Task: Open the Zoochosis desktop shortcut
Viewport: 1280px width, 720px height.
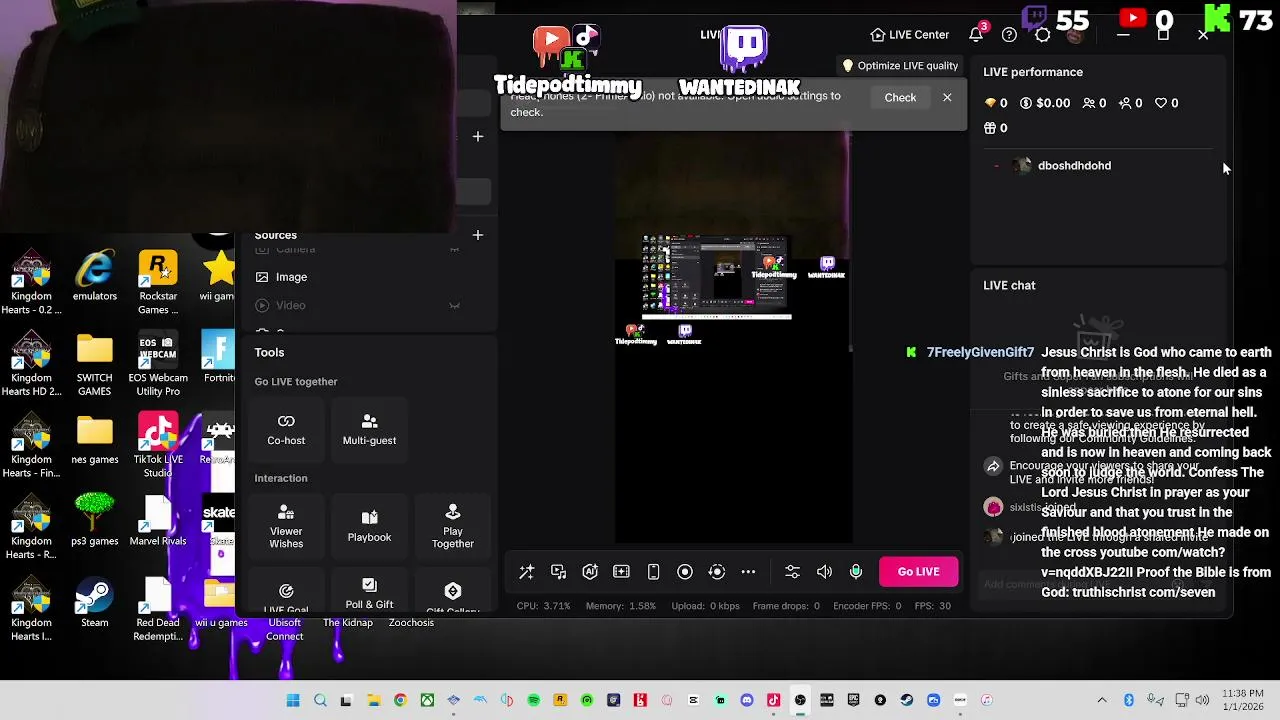Action: [411, 623]
